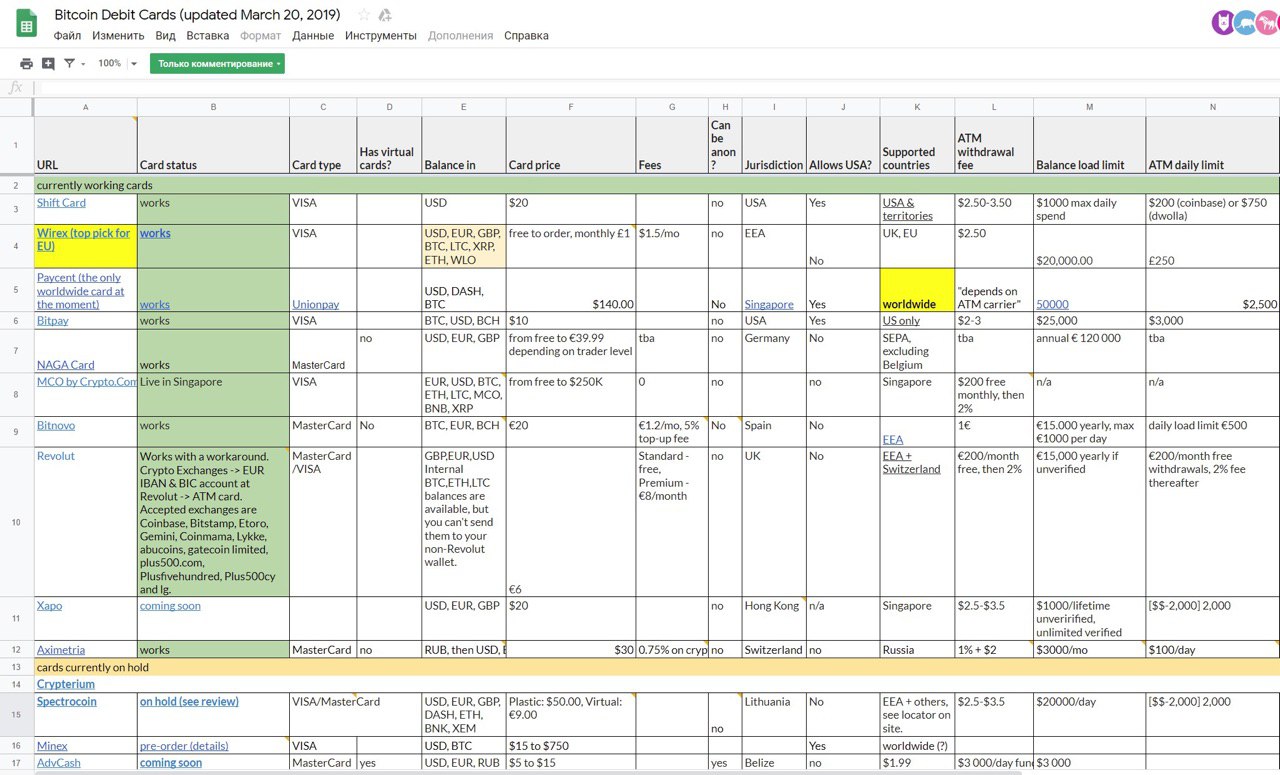The width and height of the screenshot is (1280, 775).
Task: Click inside the formula bar
Action: pyautogui.click(x=655, y=88)
